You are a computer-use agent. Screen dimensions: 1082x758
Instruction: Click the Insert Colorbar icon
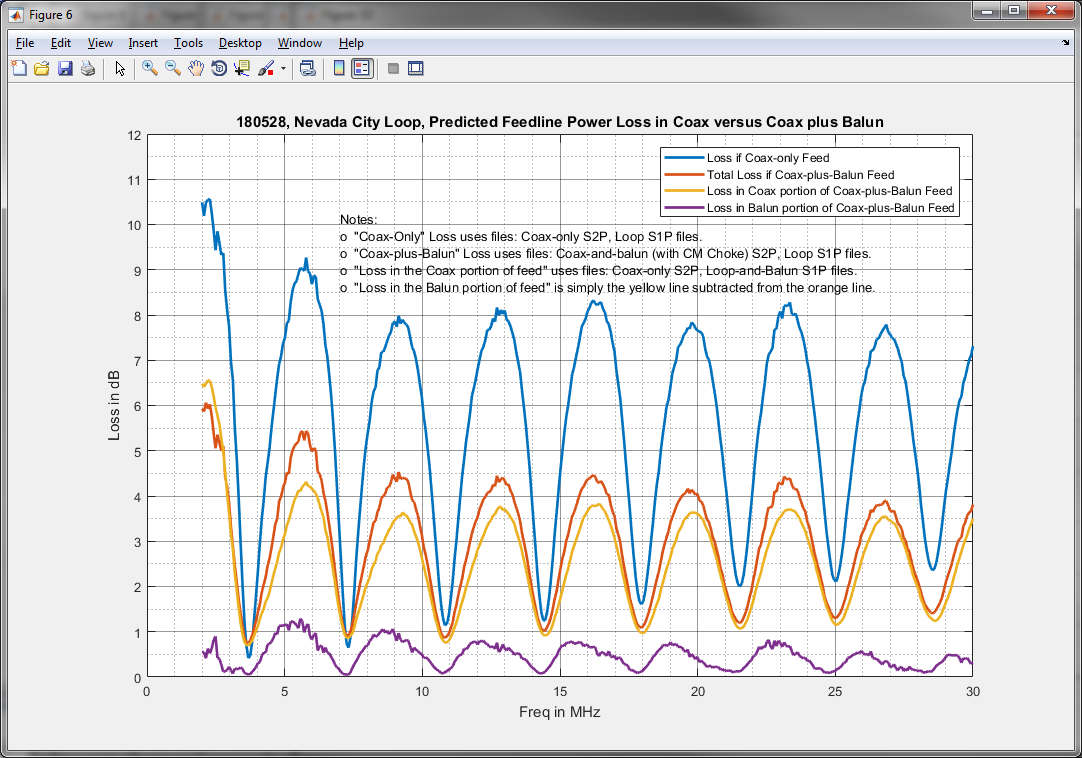click(339, 68)
